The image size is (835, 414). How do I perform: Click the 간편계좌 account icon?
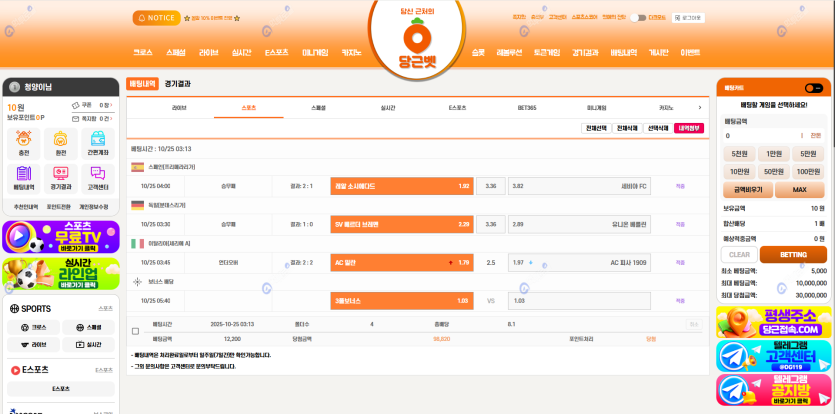(98, 144)
